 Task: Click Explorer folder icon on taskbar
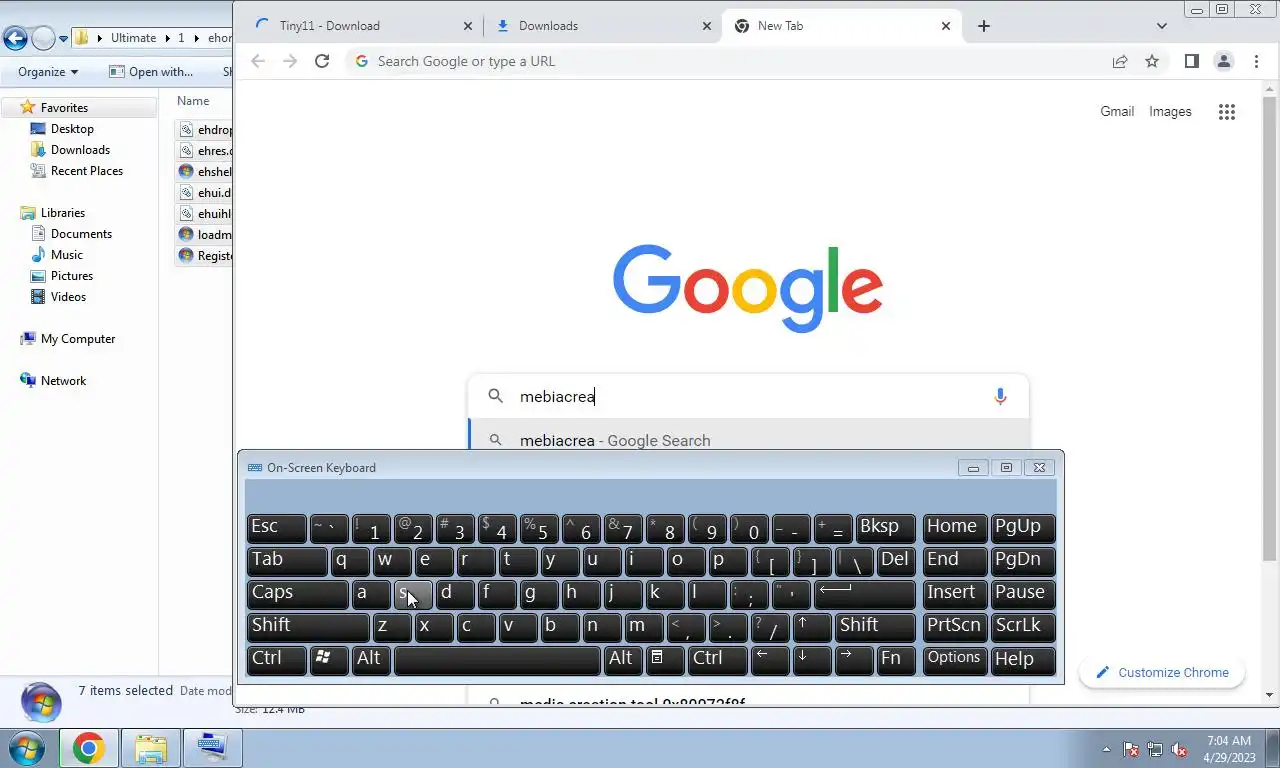[151, 748]
